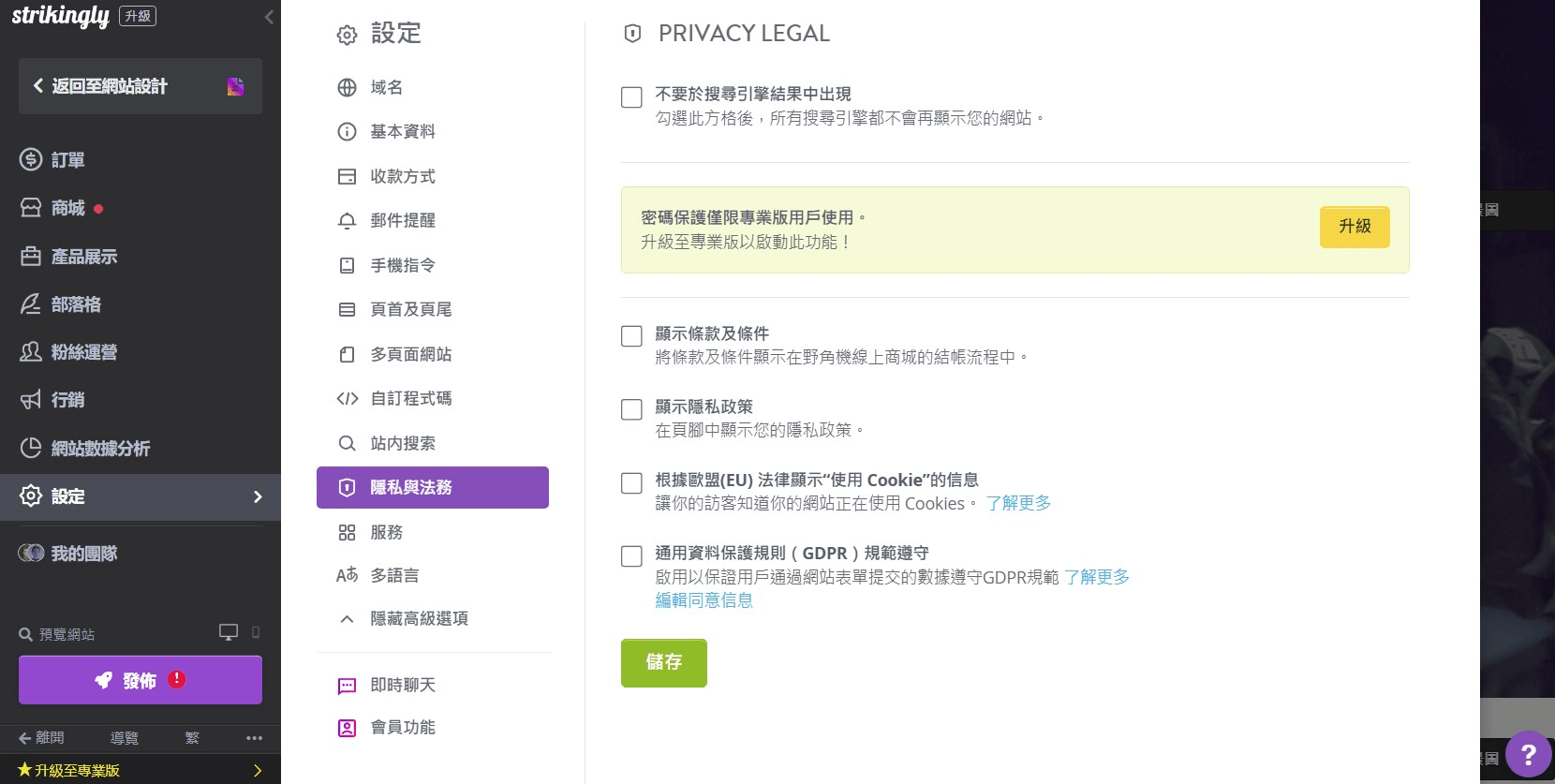Screen dimensions: 1555x784
Task: Click the 離開 exit button
Action: [41, 738]
